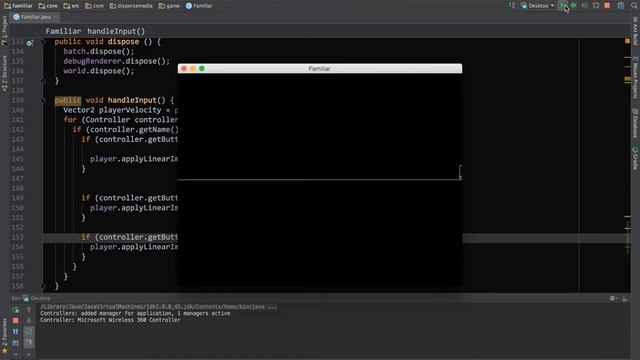640x360 pixels.
Task: Click the Search Everywhere magnifier icon
Action: pyautogui.click(x=634, y=6)
